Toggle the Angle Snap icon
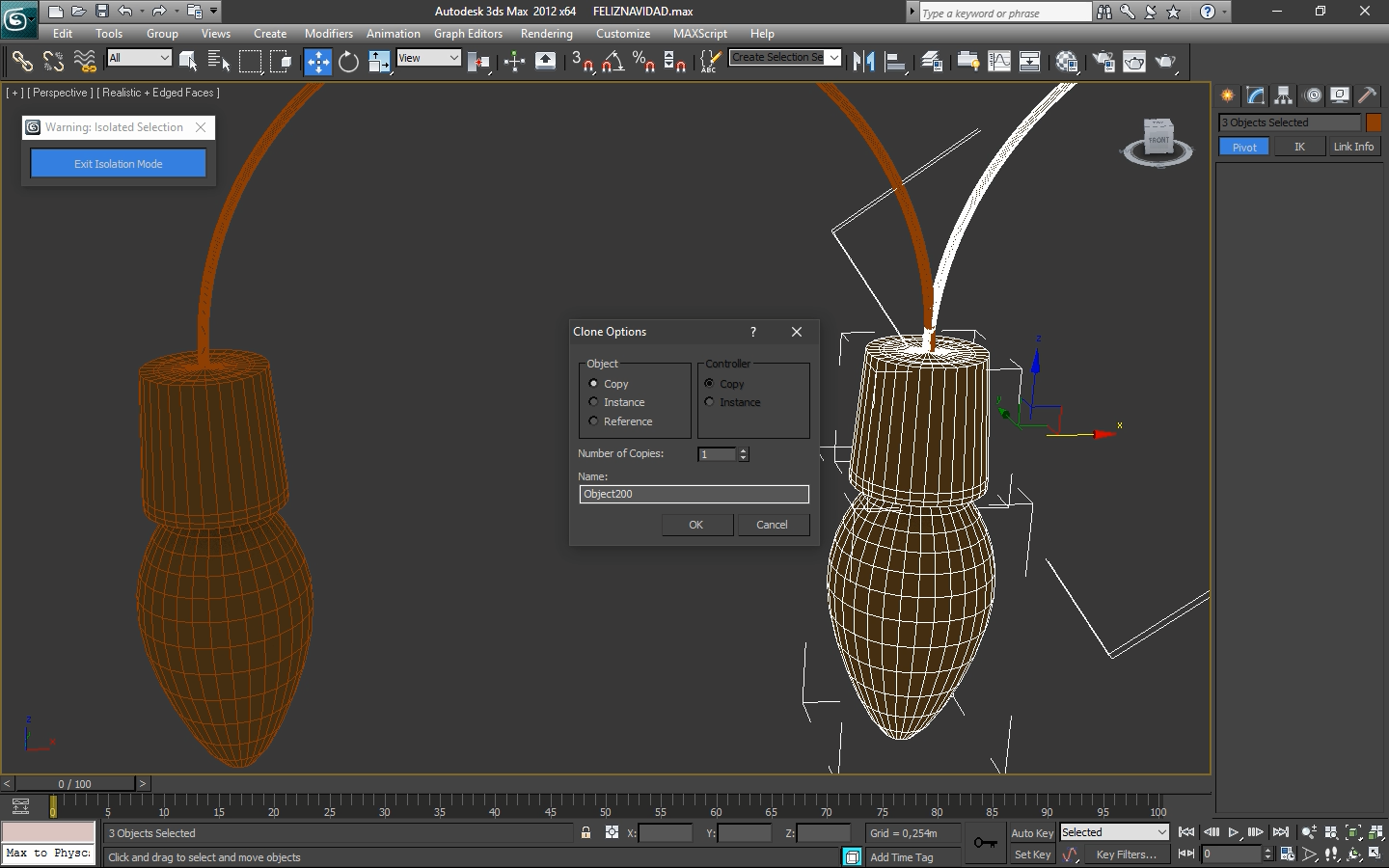Viewport: 1389px width, 868px height. (613, 62)
